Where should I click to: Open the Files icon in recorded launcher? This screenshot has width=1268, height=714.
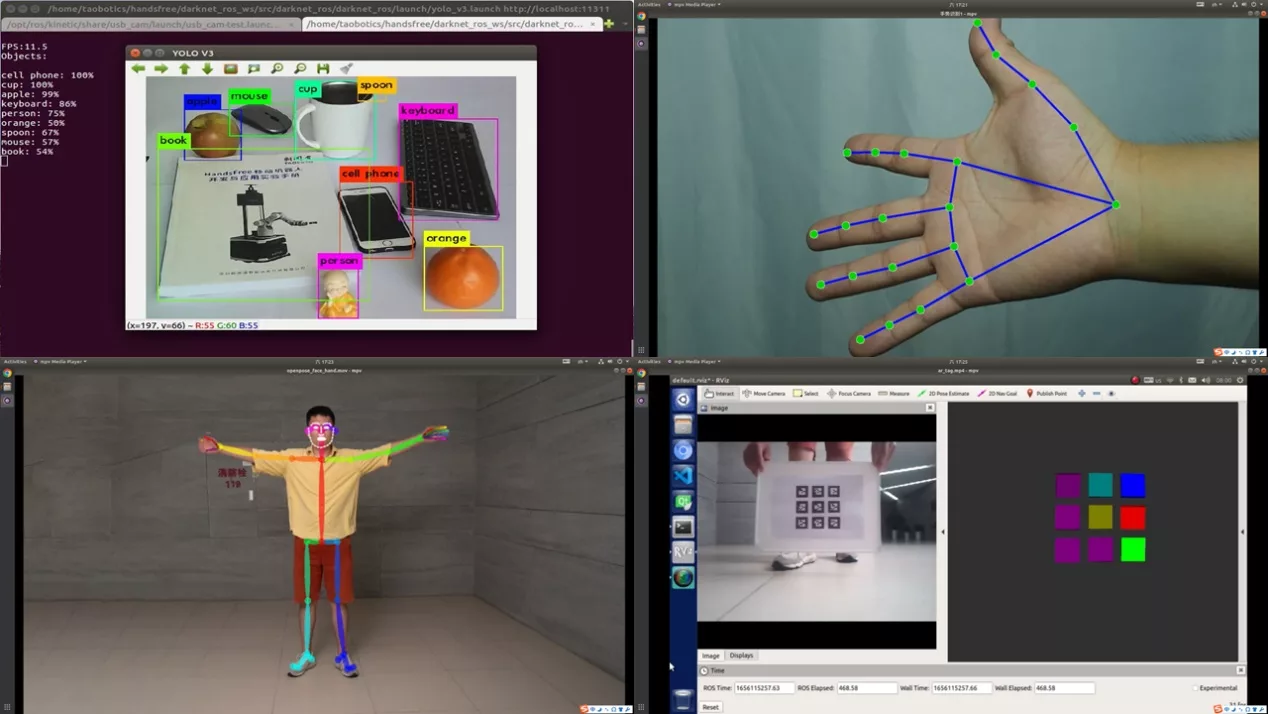(x=683, y=425)
